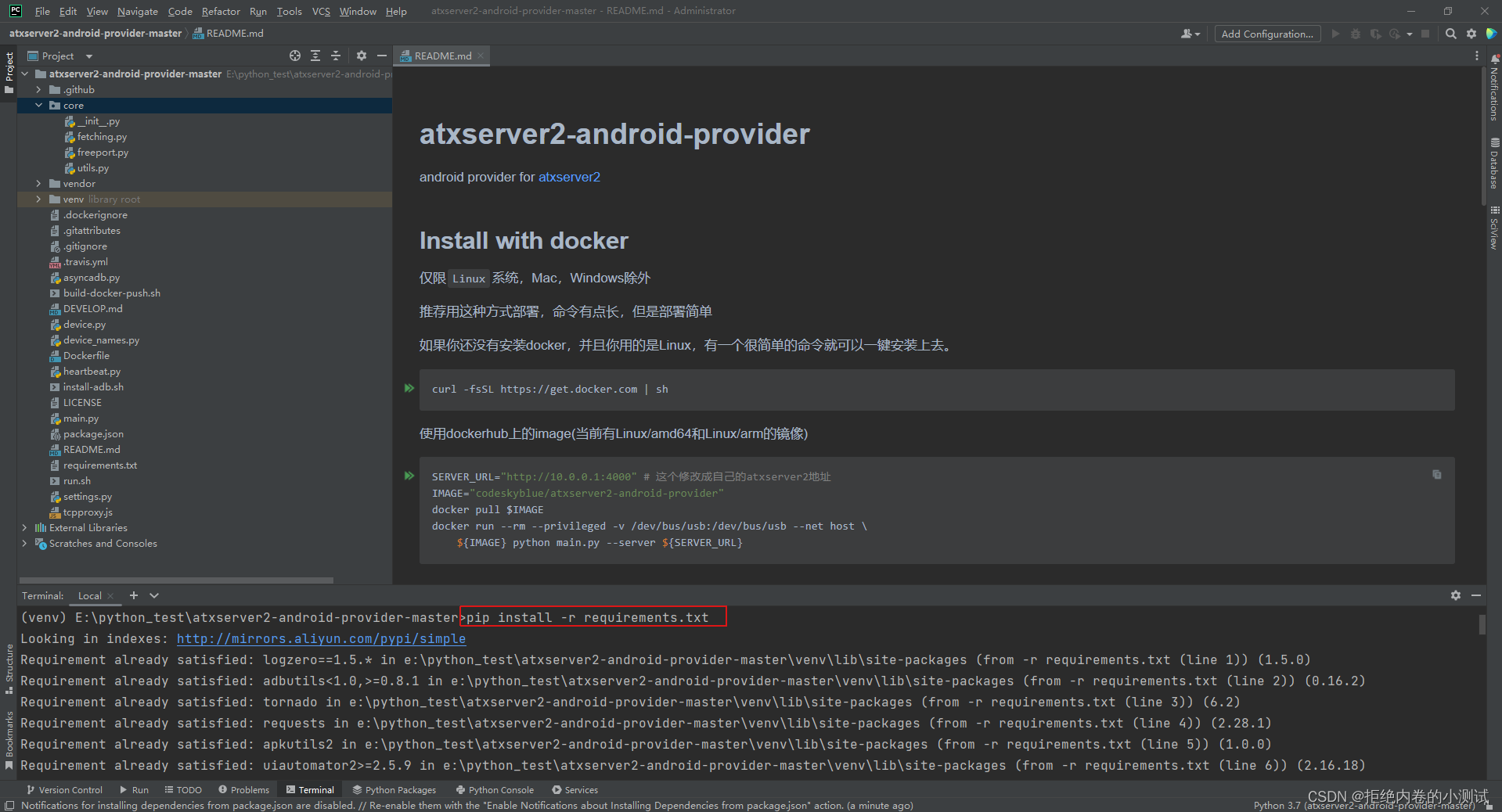Screen dimensions: 1502x812
Task: Open the Notifications tool window
Action: point(1494,88)
